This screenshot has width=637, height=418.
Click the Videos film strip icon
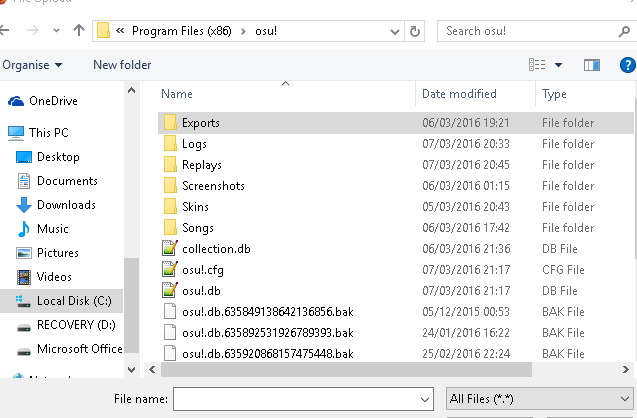24,277
